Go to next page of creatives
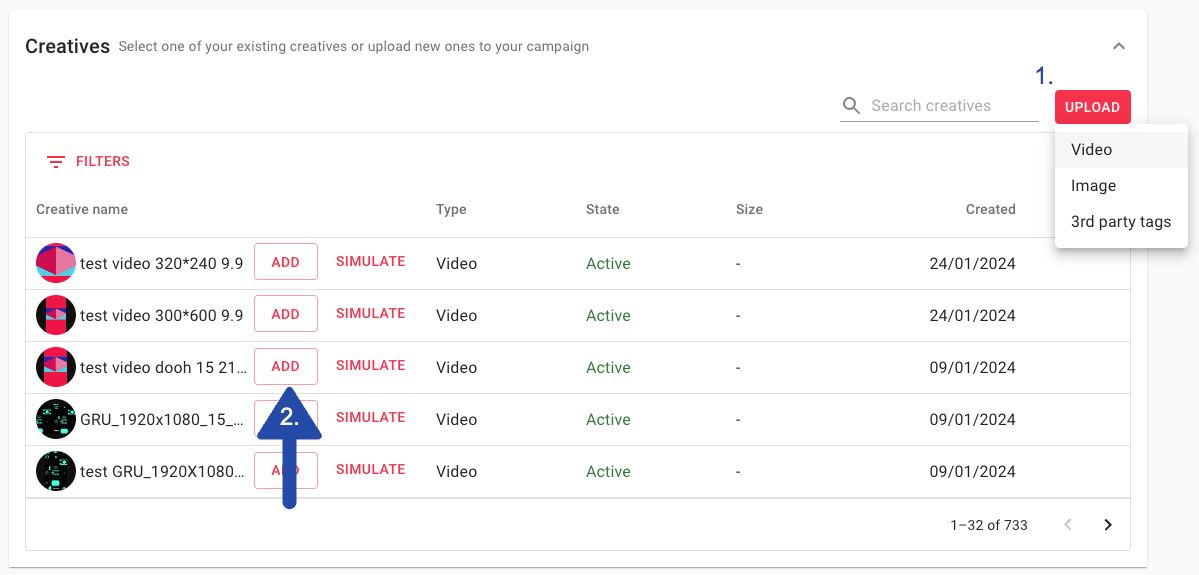The height and width of the screenshot is (575, 1199). coord(1108,525)
